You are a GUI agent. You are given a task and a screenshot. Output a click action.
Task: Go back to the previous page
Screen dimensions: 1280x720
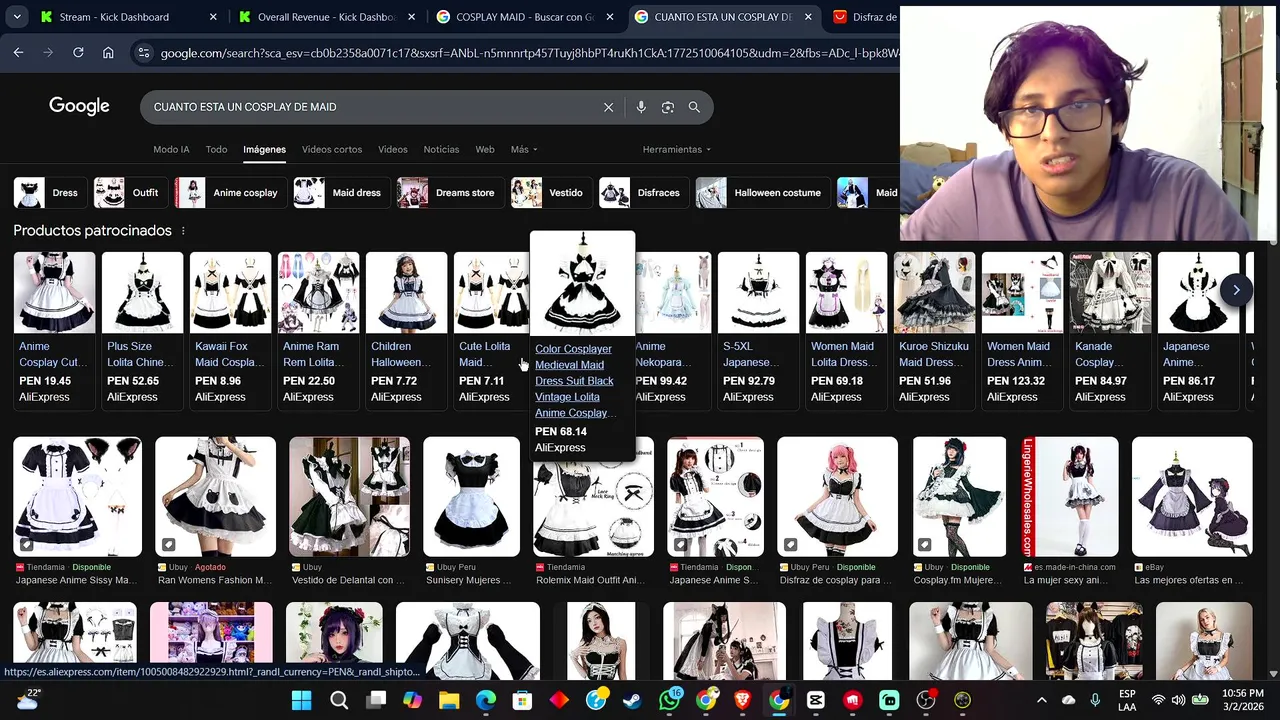tap(18, 52)
